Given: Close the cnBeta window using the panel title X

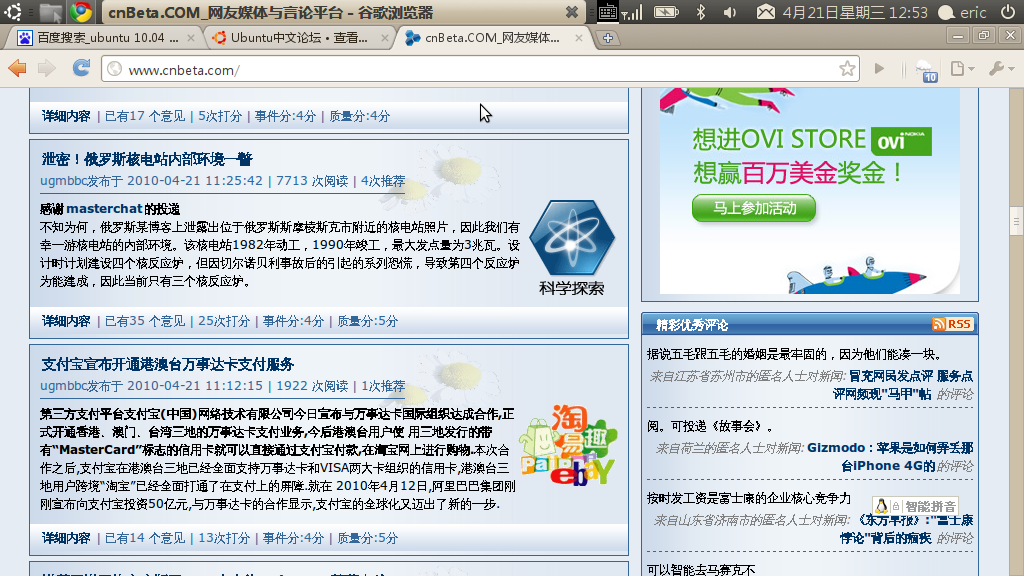Looking at the screenshot, I should [x=571, y=12].
